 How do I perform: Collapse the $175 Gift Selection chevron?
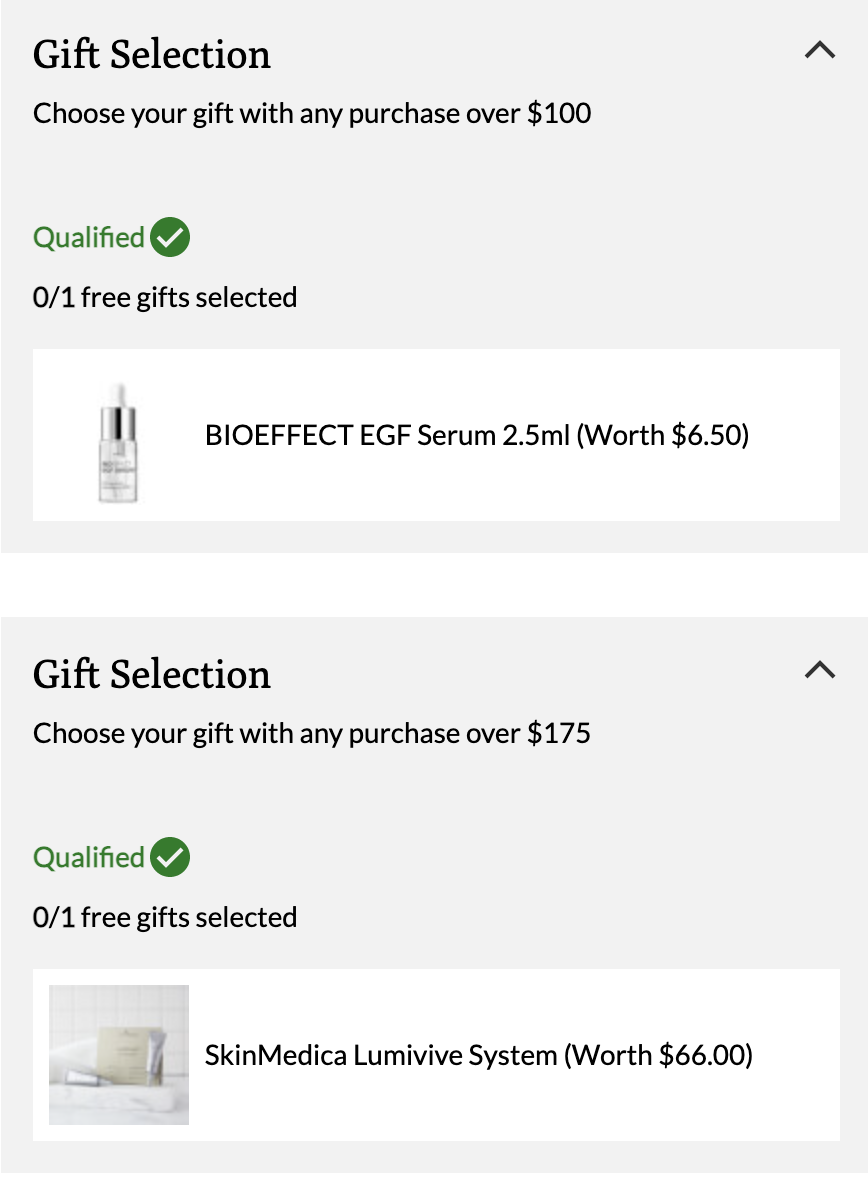tap(820, 669)
